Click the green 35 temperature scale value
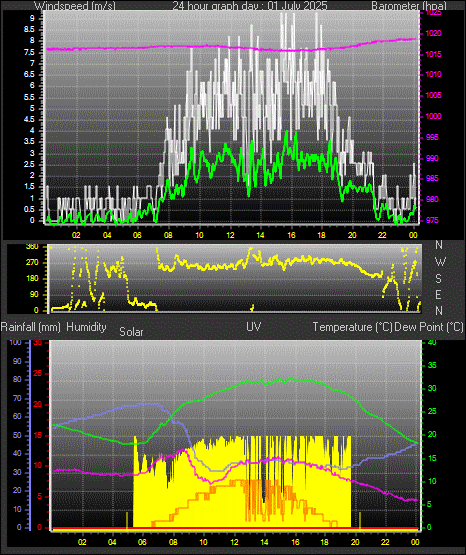Image resolution: width=466 pixels, height=555 pixels. [432, 366]
